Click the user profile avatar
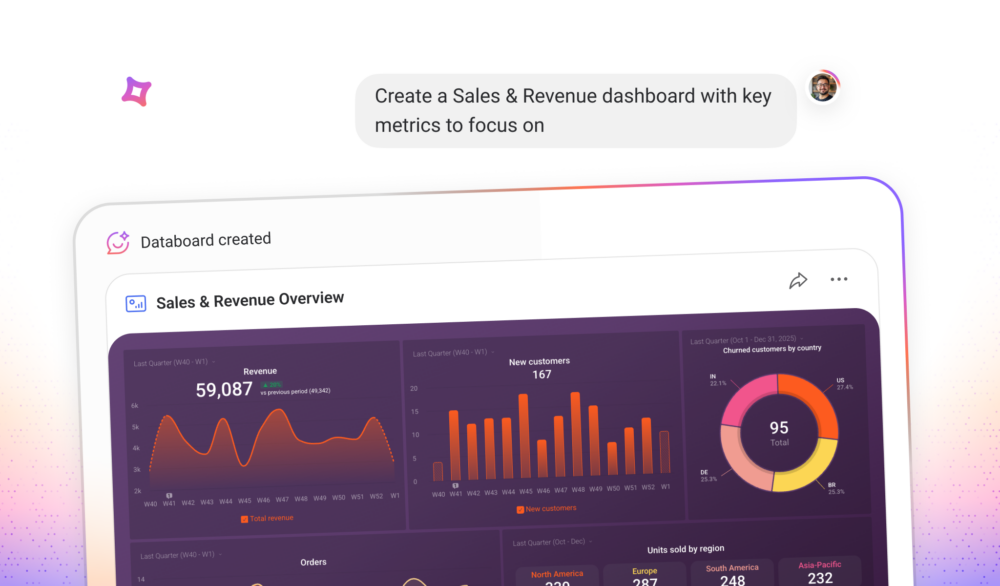 (x=823, y=87)
